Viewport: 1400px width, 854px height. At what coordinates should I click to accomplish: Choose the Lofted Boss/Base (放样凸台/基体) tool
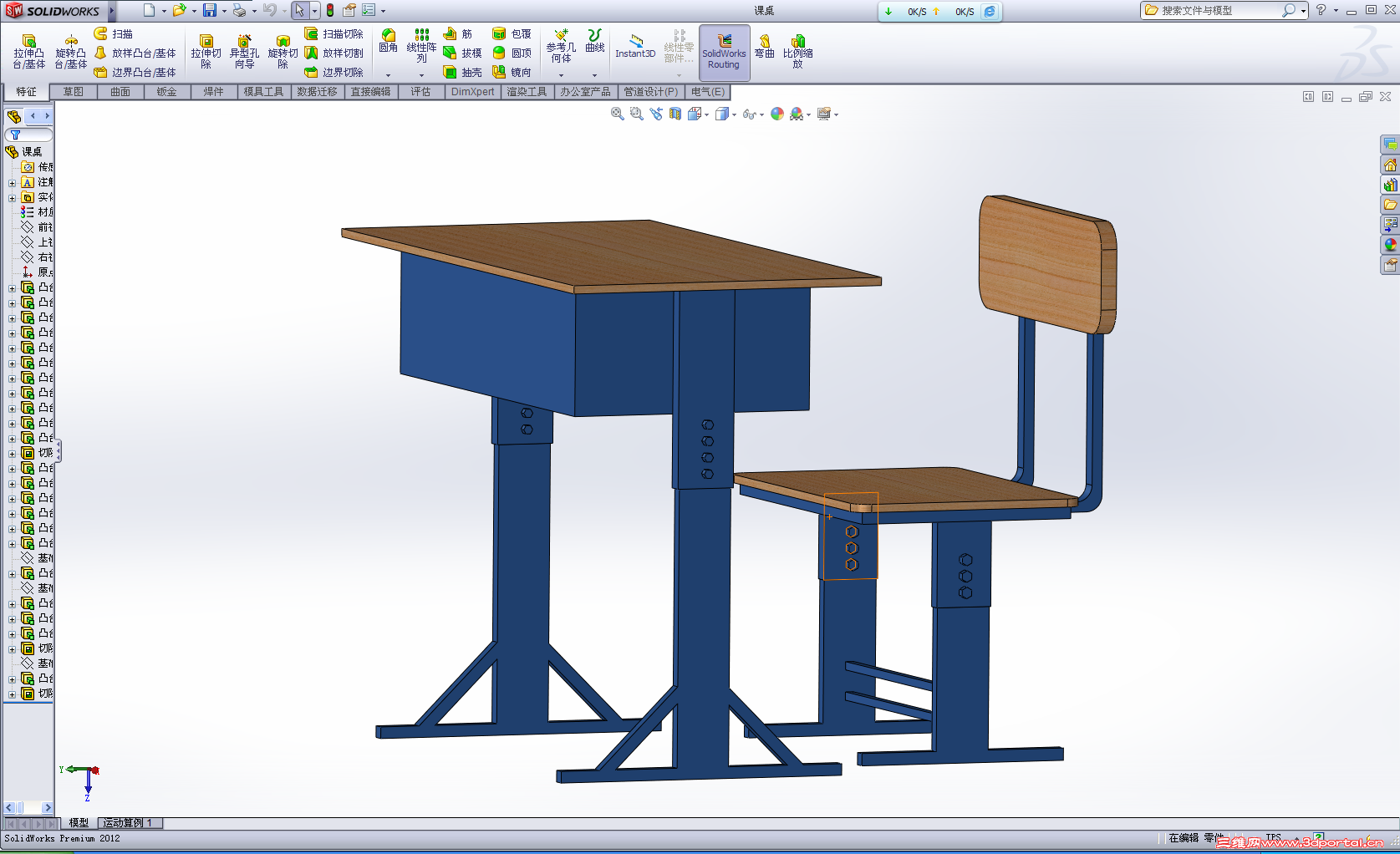point(135,53)
